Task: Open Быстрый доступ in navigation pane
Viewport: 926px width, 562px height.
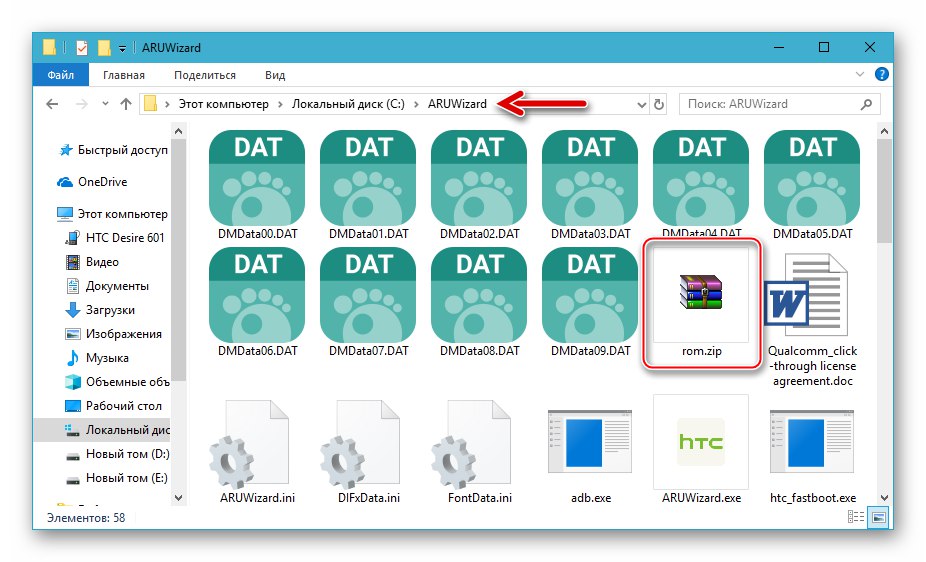Action: pos(113,150)
